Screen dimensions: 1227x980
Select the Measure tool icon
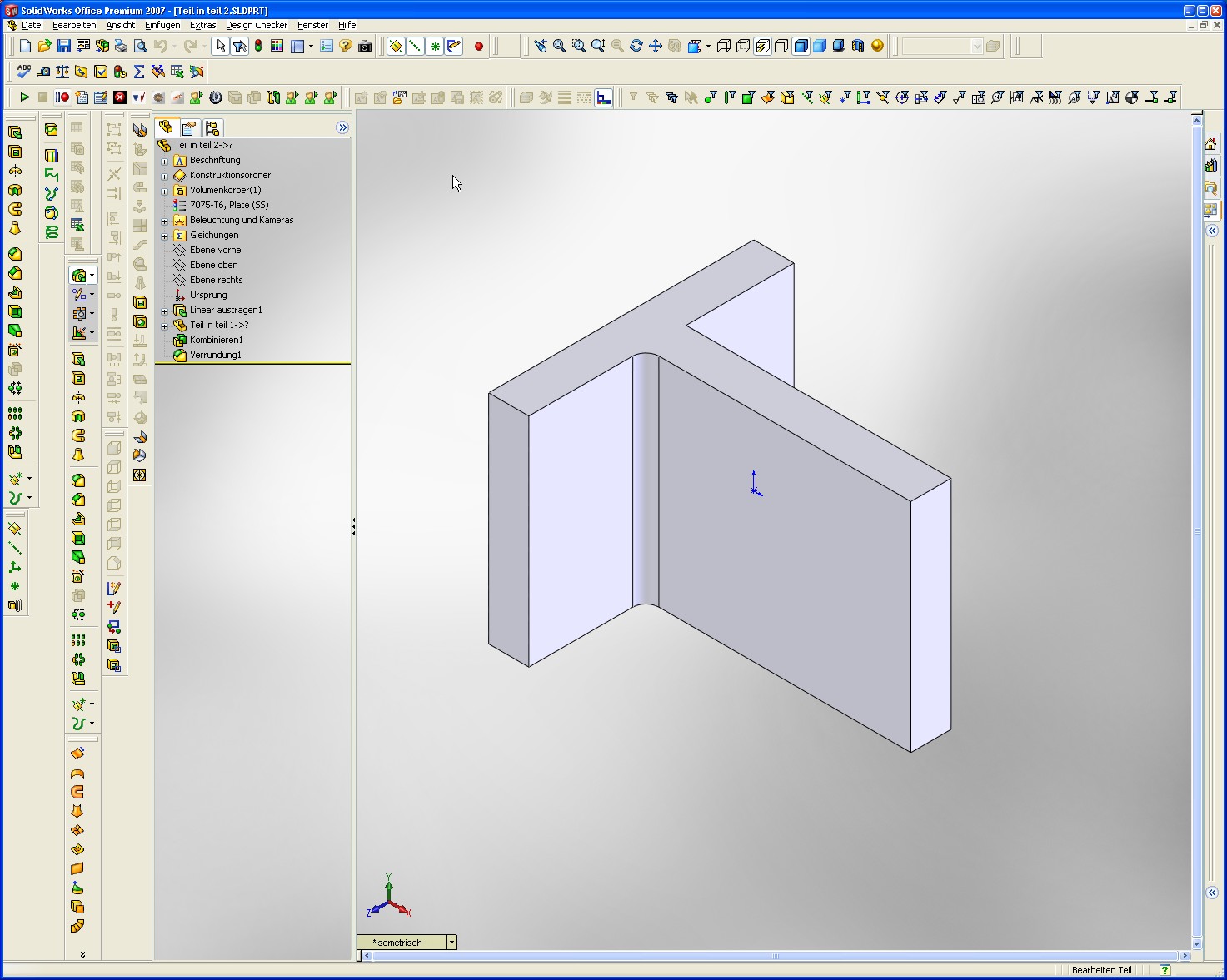[43, 72]
